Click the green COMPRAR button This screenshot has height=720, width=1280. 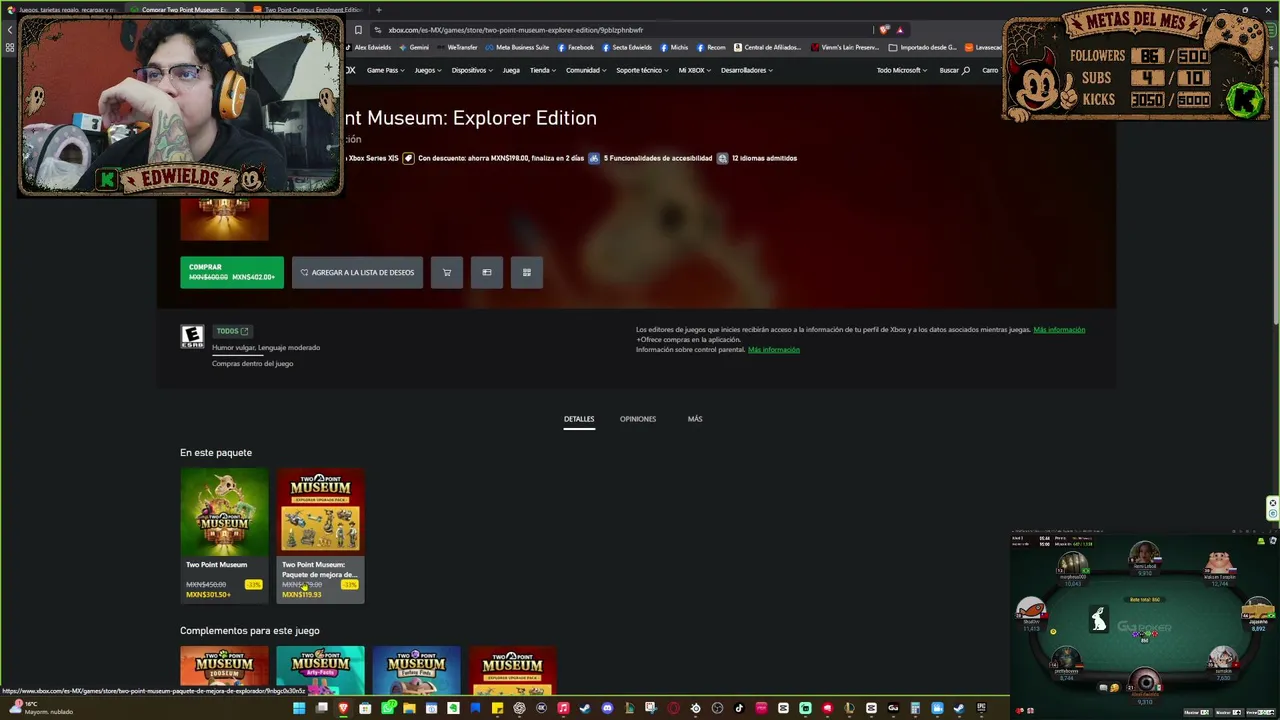click(x=232, y=272)
